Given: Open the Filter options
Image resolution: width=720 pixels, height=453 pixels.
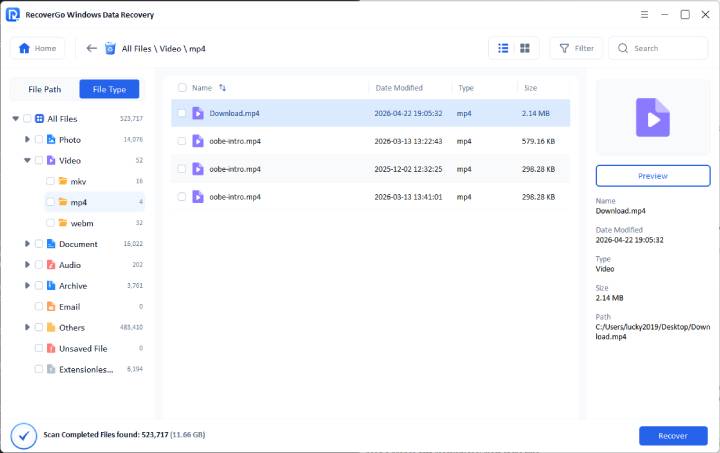Looking at the screenshot, I should point(576,48).
